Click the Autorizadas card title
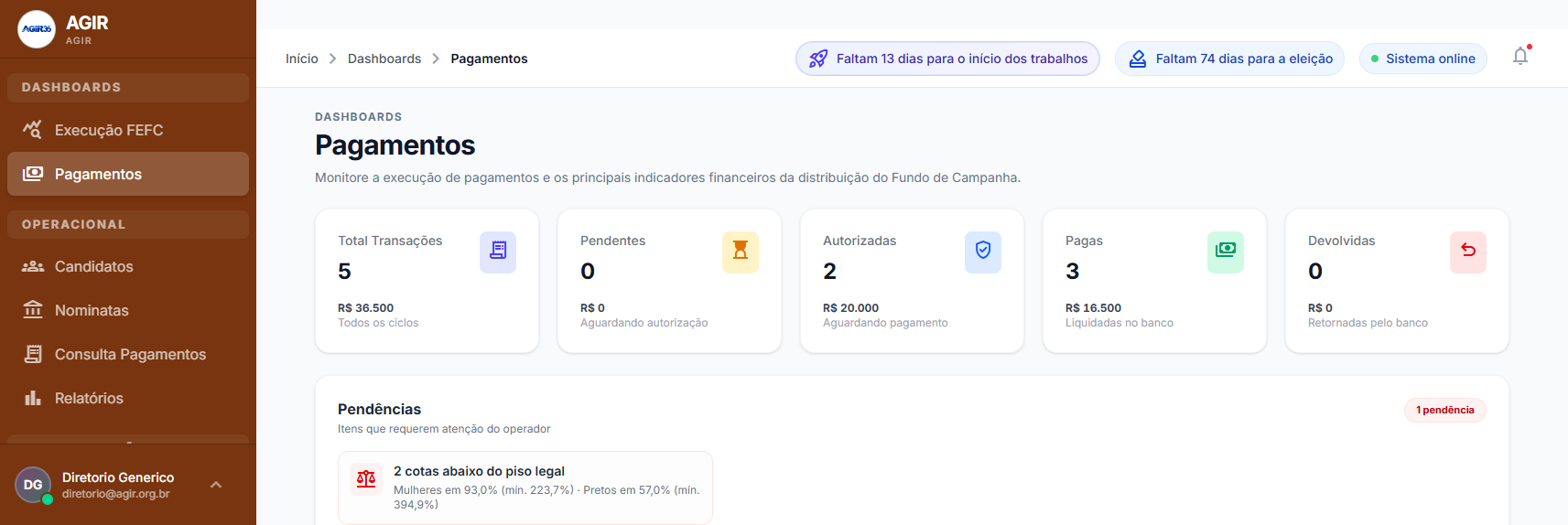1568x525 pixels. pos(860,241)
